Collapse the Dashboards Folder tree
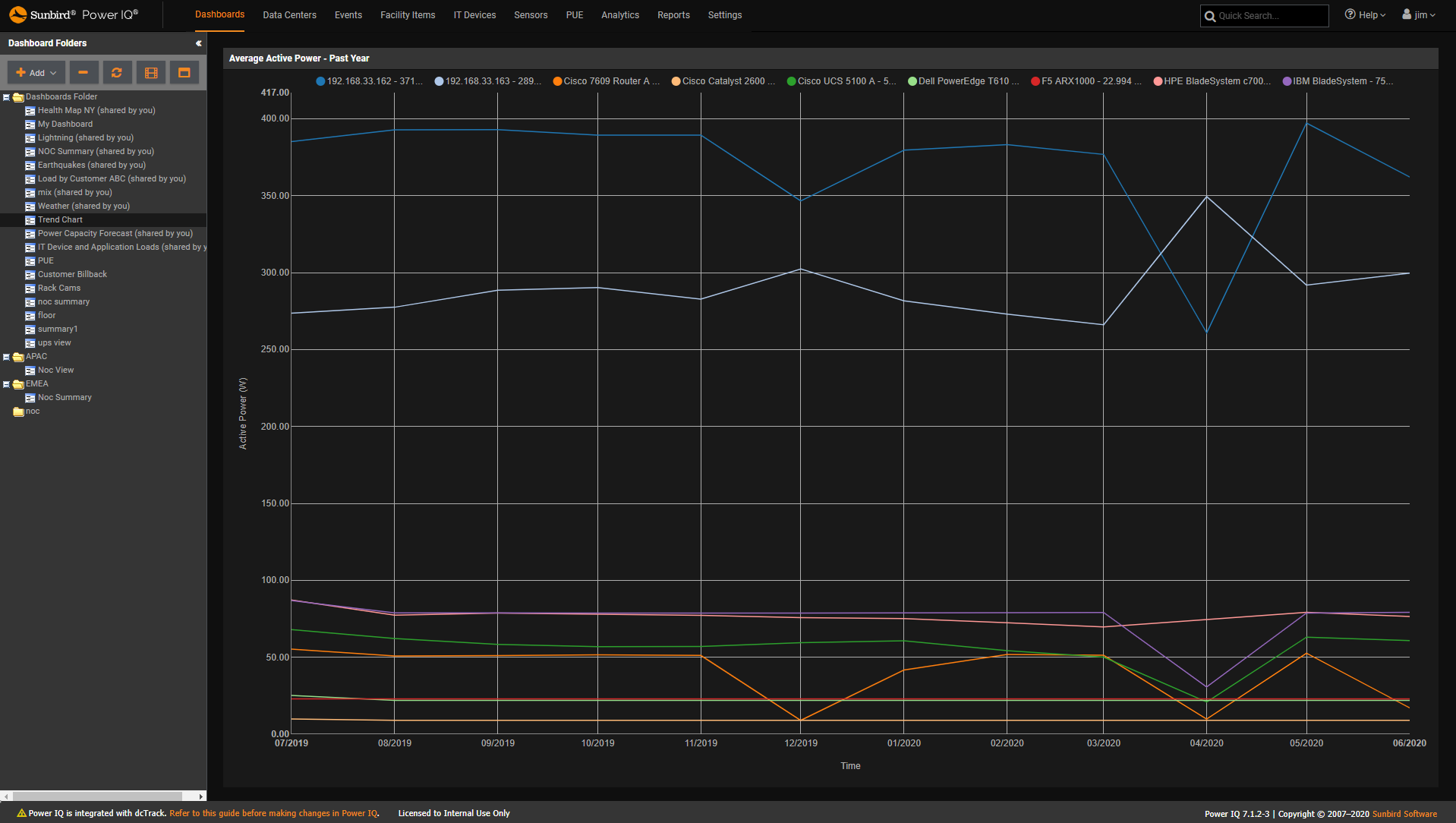Viewport: 1456px width, 823px height. (7, 96)
